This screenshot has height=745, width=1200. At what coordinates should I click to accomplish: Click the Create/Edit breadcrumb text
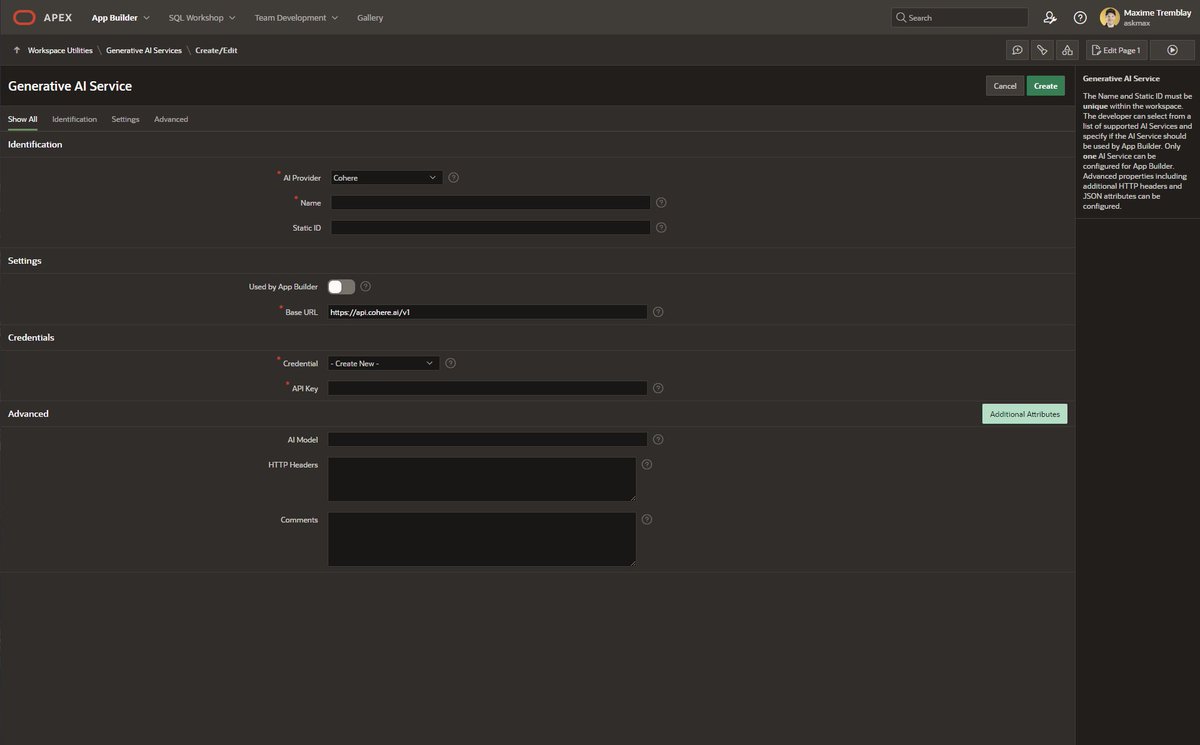pyautogui.click(x=216, y=50)
